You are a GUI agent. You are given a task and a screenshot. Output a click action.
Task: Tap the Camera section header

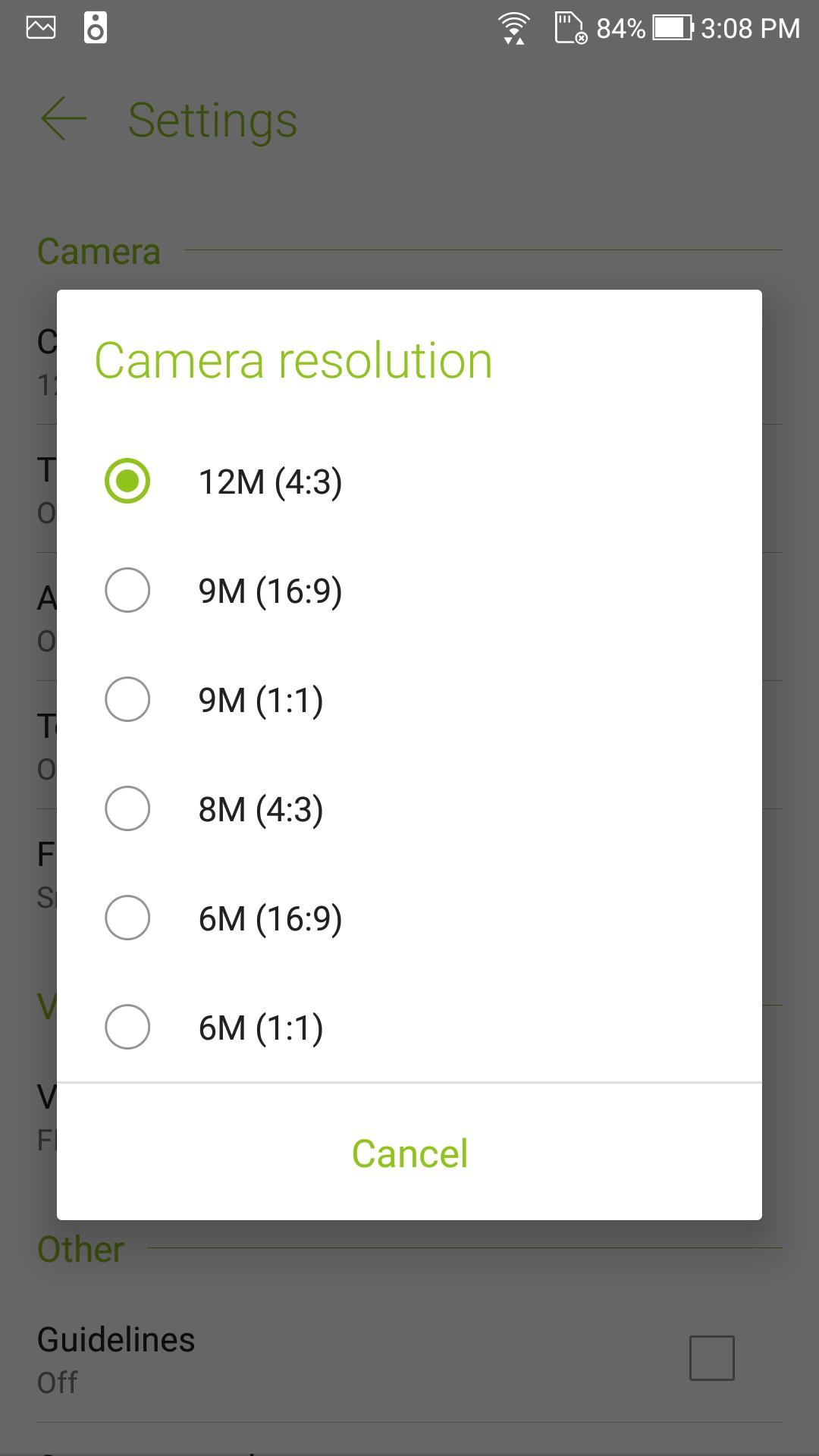(x=99, y=252)
